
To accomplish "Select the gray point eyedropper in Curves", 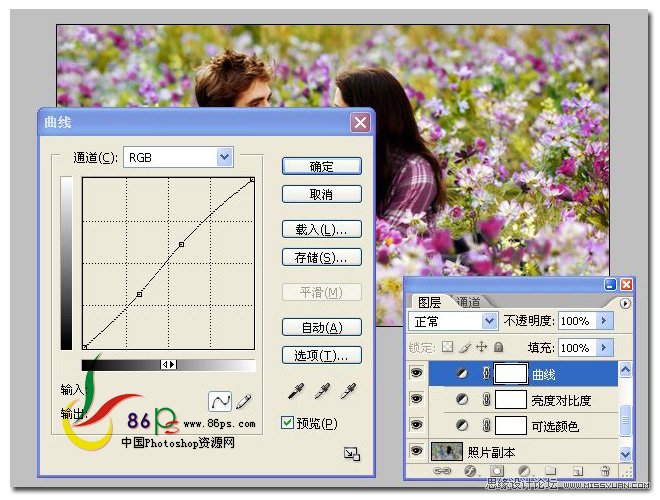I will click(x=322, y=391).
